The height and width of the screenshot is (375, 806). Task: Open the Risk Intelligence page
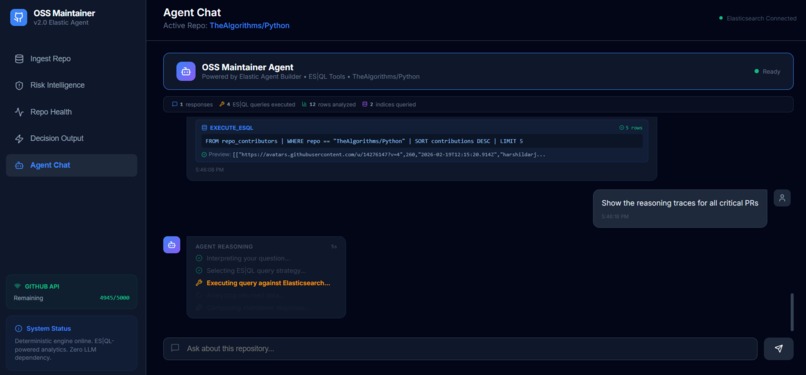click(71, 85)
